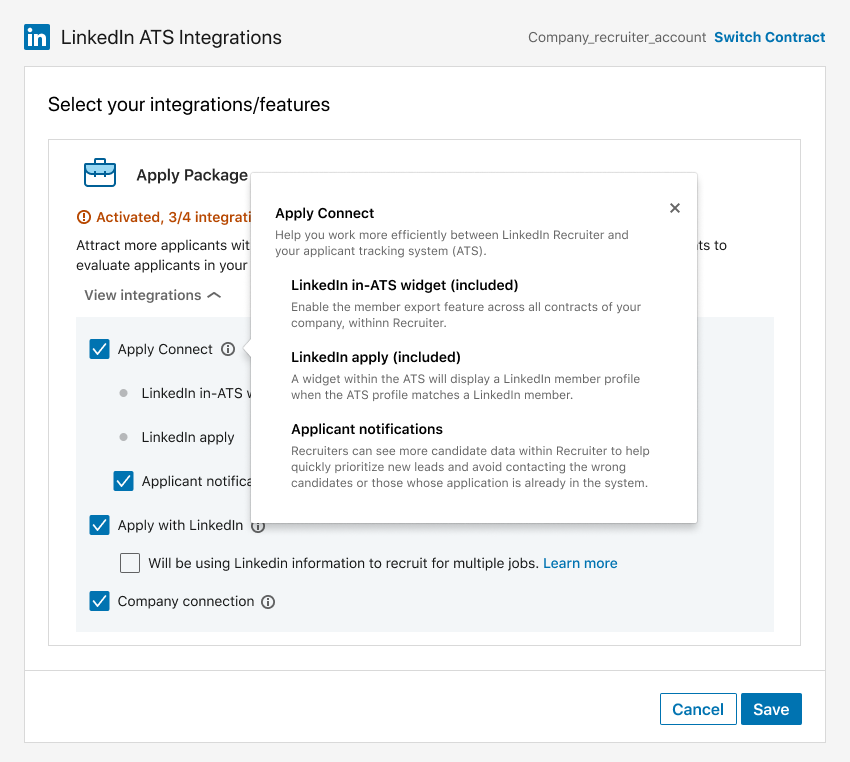Uncheck the Company connection checkbox

pos(100,601)
